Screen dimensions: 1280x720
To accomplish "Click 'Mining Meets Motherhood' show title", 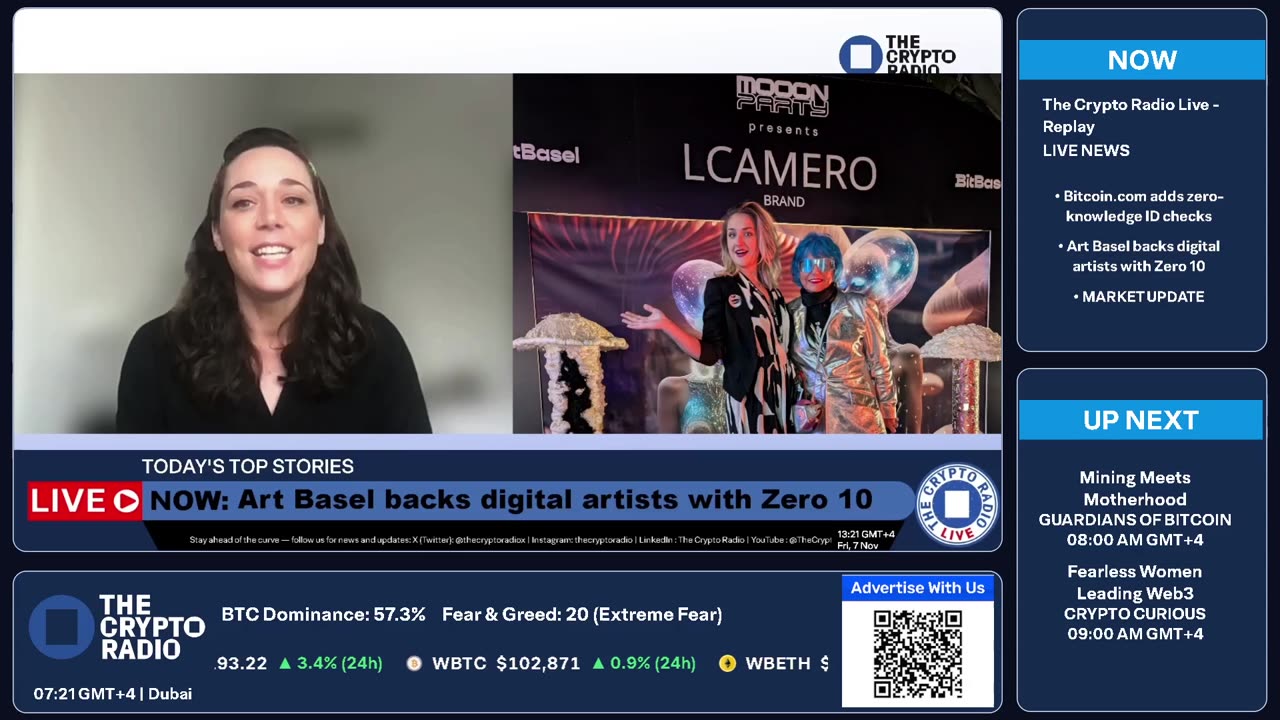I will coord(1135,488).
